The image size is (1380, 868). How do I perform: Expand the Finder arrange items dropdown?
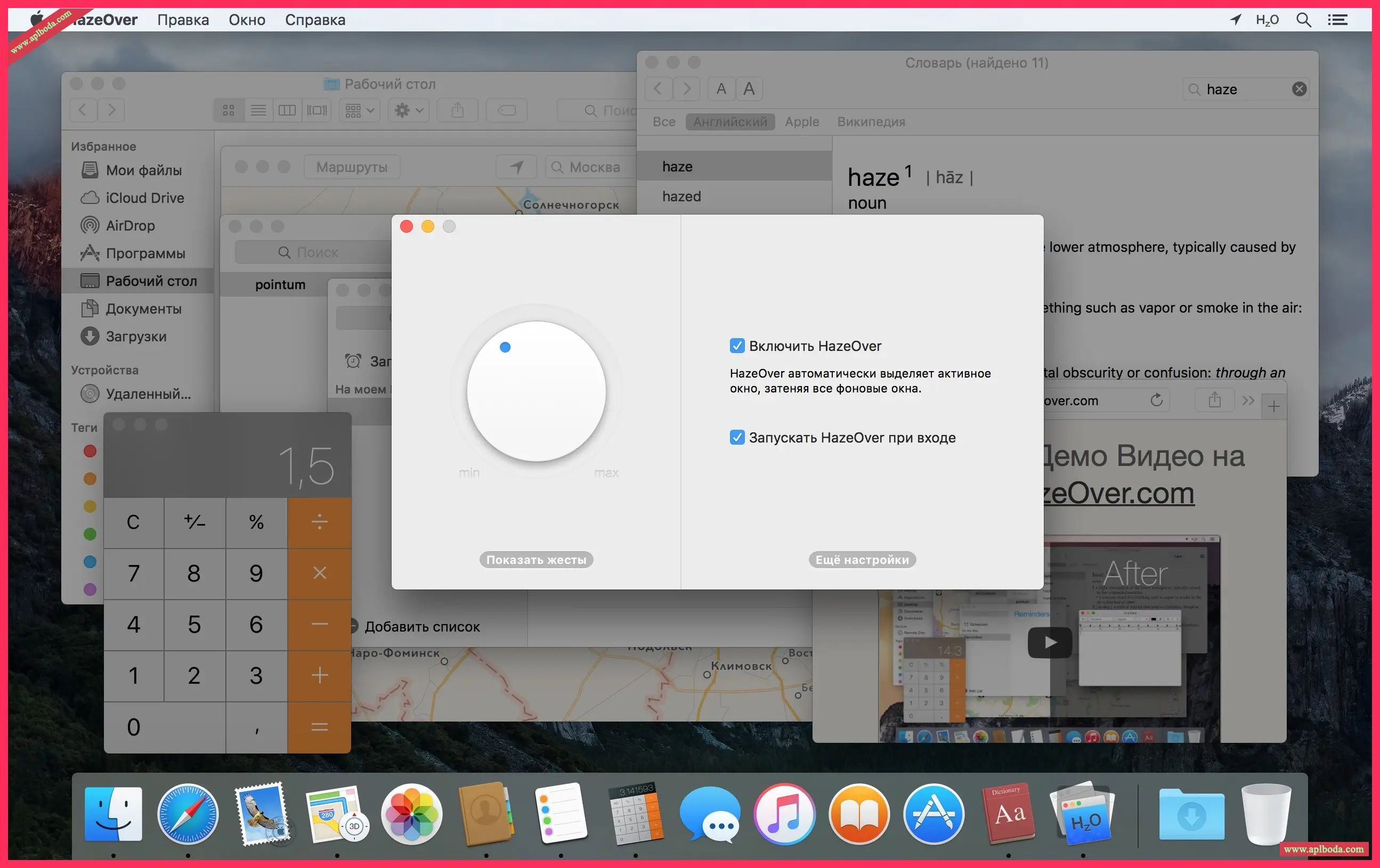click(359, 110)
